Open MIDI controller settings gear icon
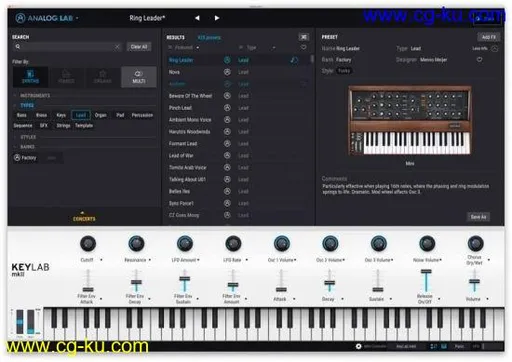This screenshot has width=512, height=362. (x=359, y=346)
